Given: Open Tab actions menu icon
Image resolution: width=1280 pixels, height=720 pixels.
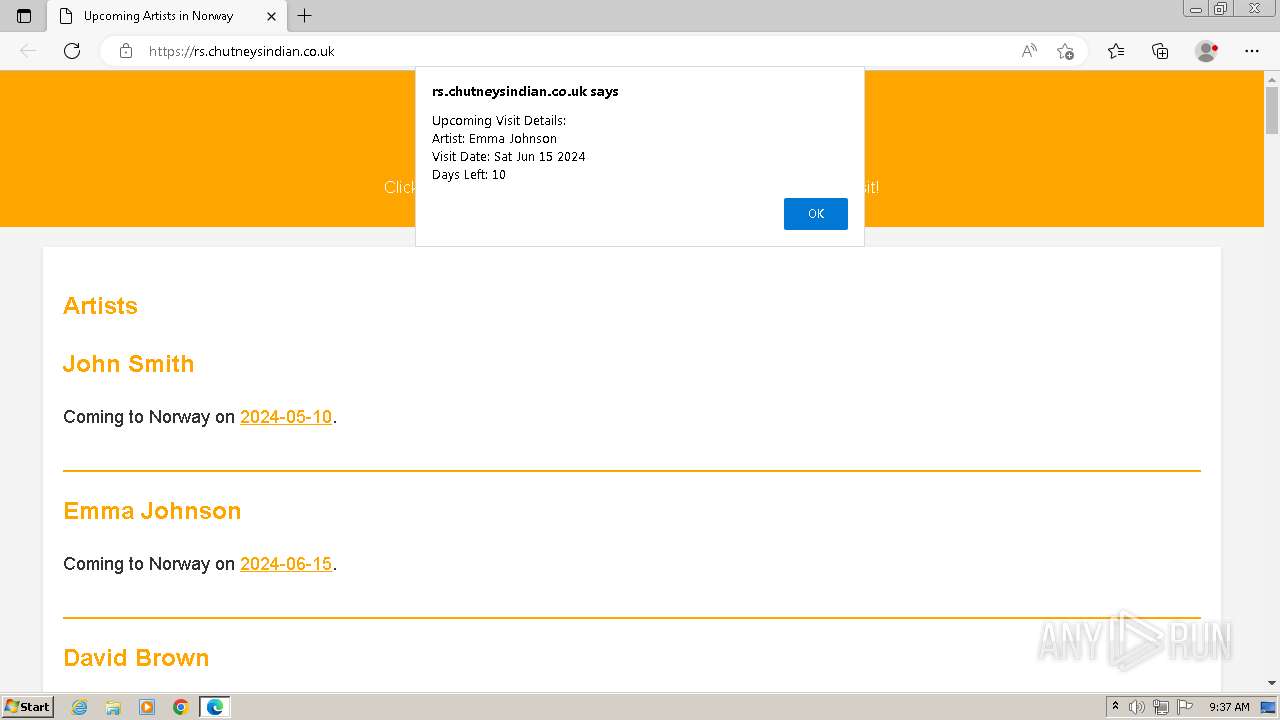Looking at the screenshot, I should [24, 16].
